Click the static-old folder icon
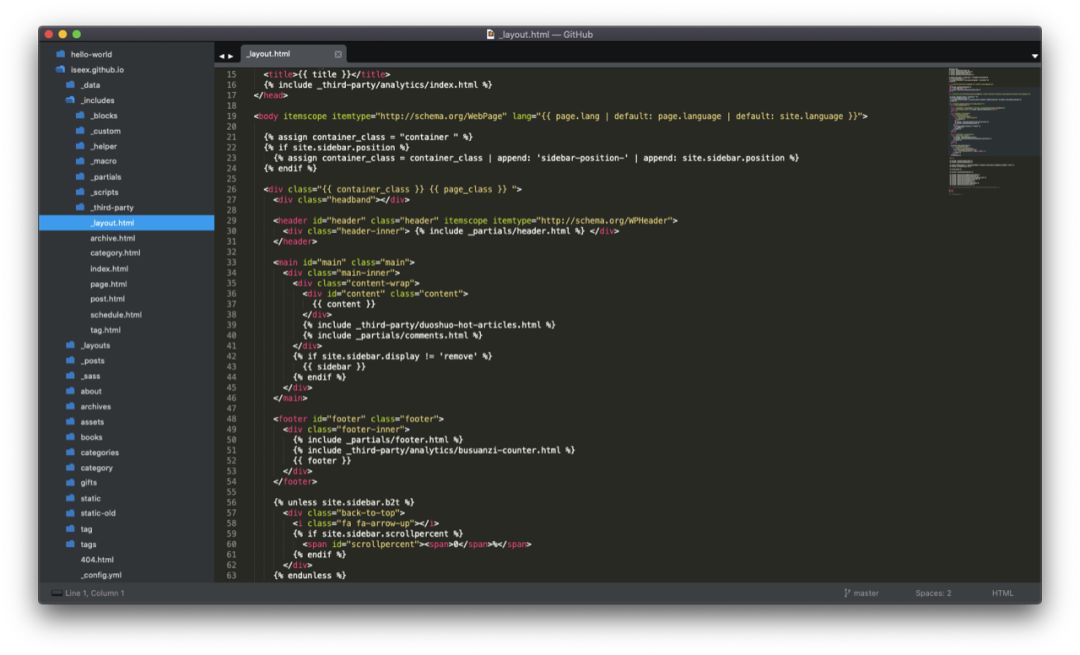The image size is (1080, 655). pyautogui.click(x=70, y=513)
